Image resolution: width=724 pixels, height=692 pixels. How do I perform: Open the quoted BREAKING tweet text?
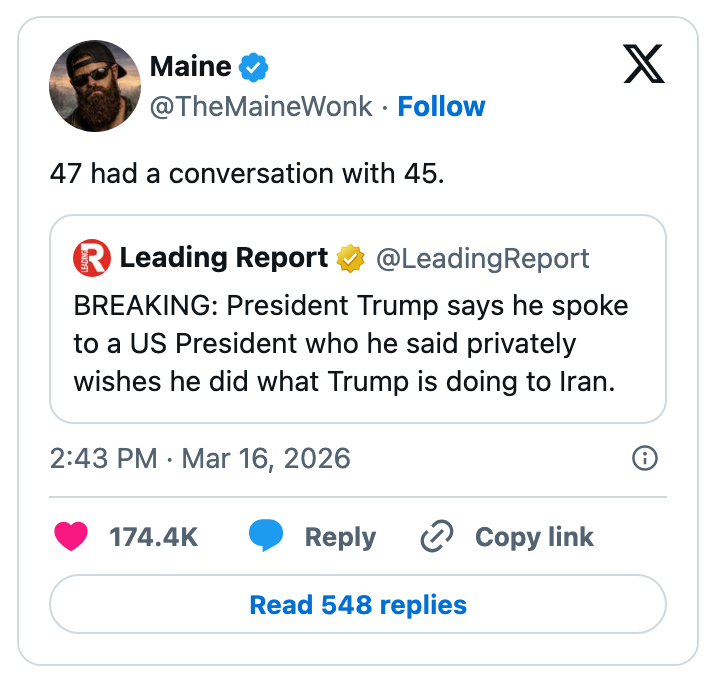[350, 344]
